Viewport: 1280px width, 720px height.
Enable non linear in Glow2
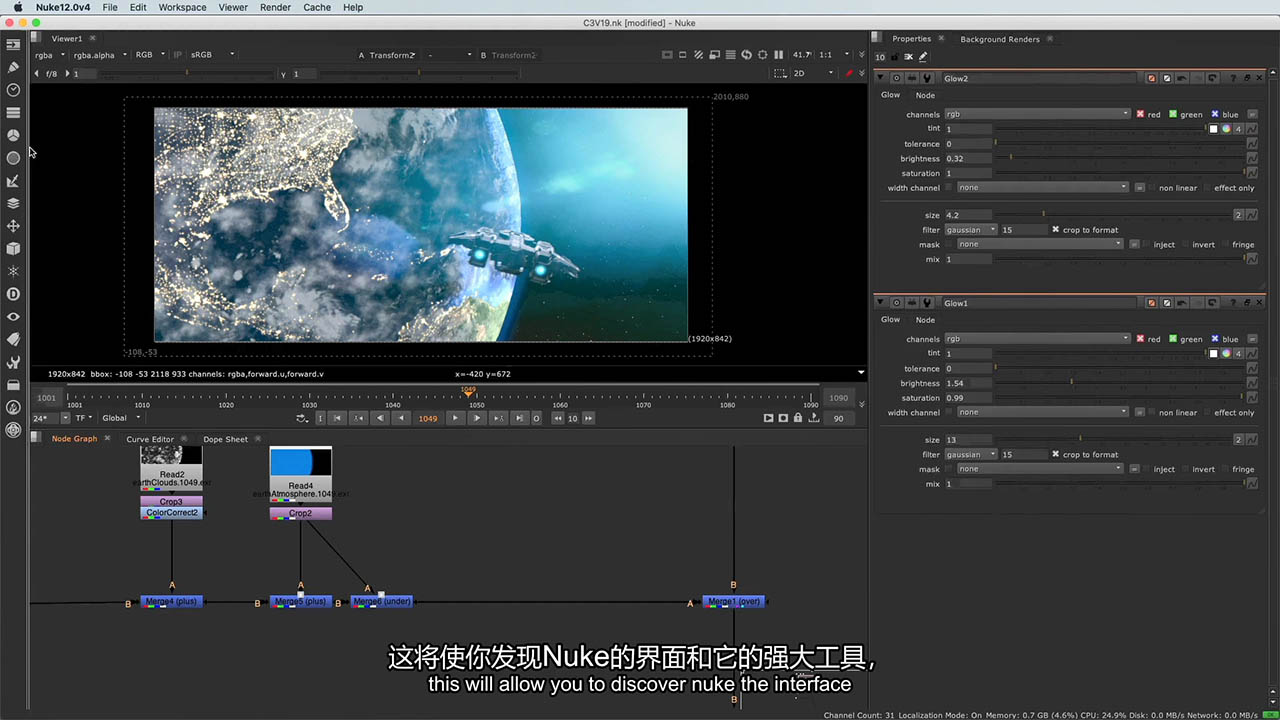(1152, 188)
